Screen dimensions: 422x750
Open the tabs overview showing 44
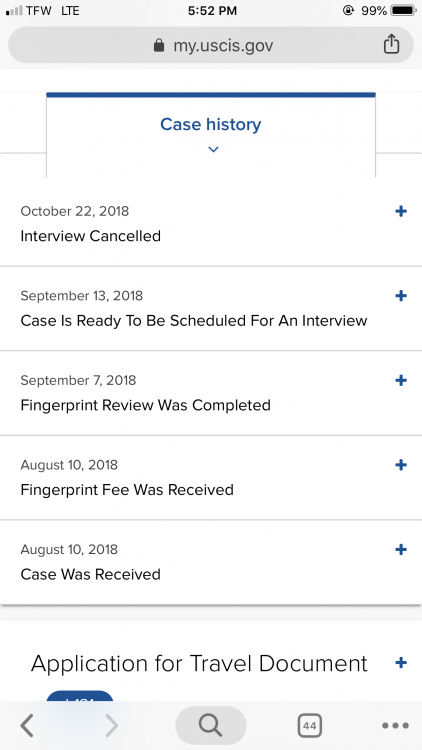[x=309, y=726]
